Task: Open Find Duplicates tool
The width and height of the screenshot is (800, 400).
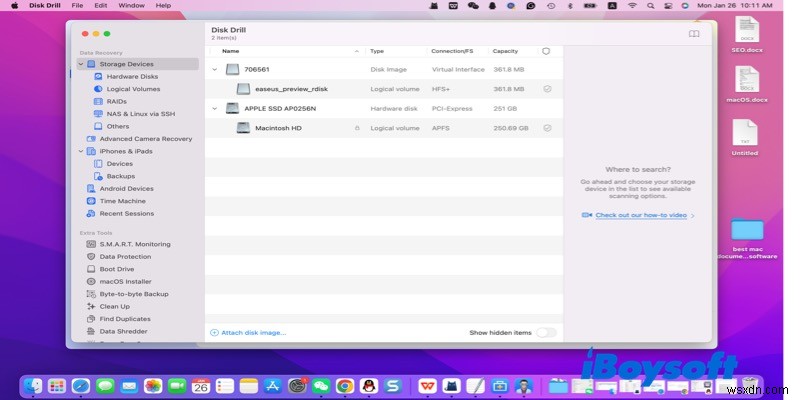Action: [x=125, y=319]
